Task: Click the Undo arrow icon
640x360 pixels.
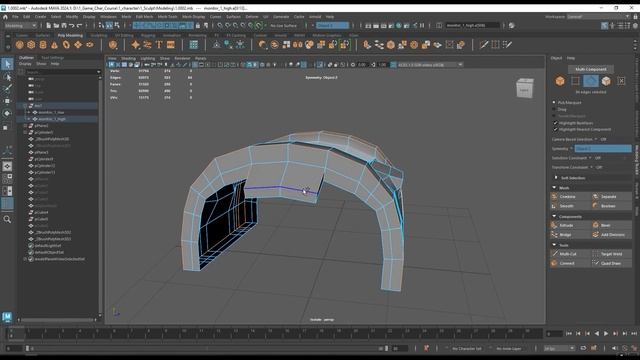Action: 72,26
